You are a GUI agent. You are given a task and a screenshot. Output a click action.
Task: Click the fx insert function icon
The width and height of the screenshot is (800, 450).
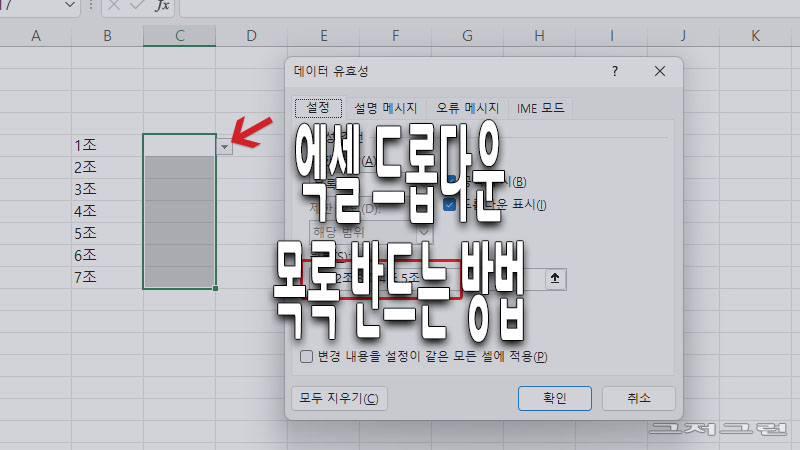162,6
